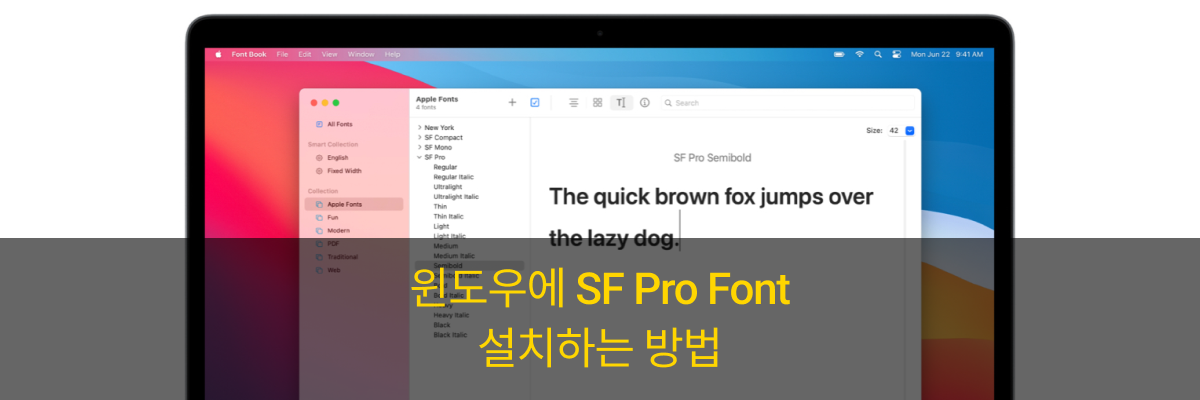
Task: Select the Custom text preview view
Action: [x=621, y=102]
